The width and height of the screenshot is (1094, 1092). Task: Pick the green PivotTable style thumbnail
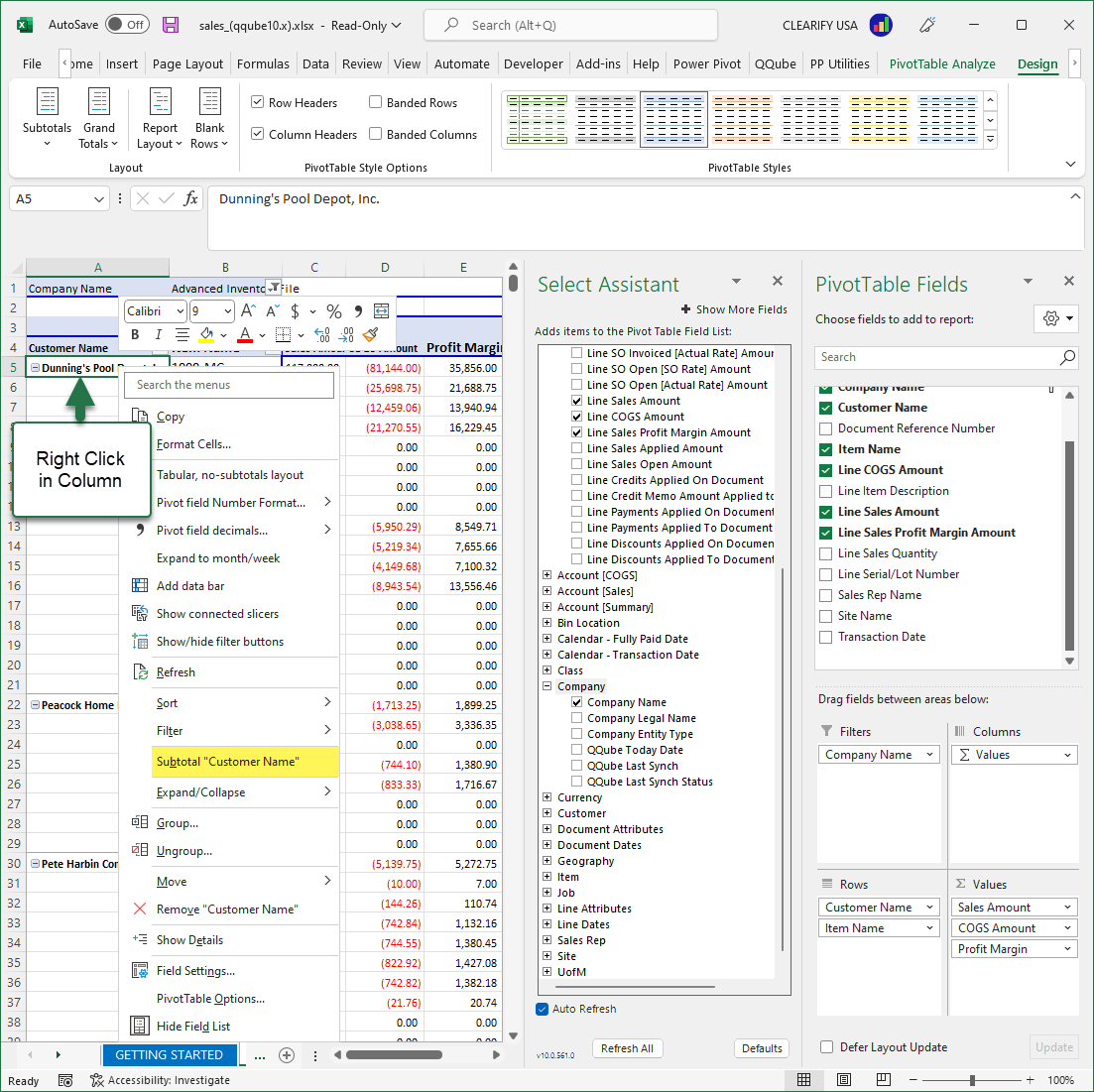[x=537, y=119]
